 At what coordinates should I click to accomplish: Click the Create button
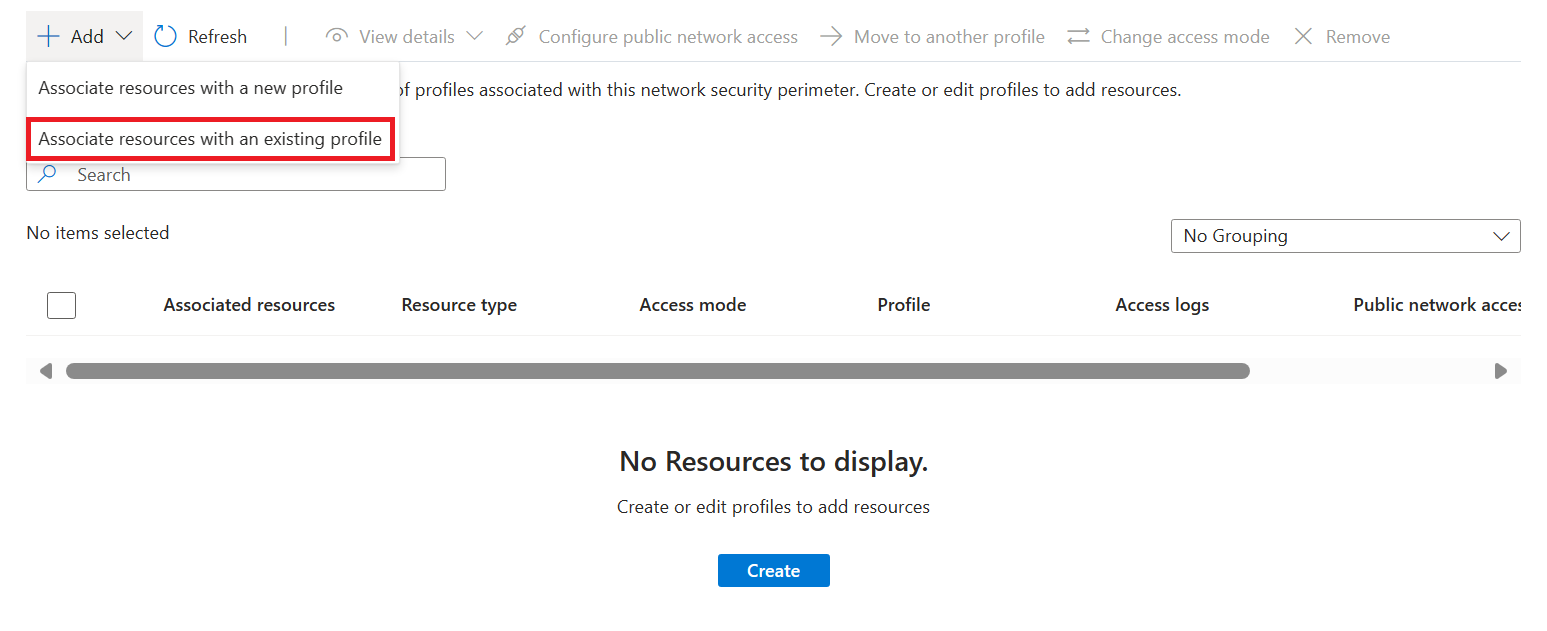[773, 570]
